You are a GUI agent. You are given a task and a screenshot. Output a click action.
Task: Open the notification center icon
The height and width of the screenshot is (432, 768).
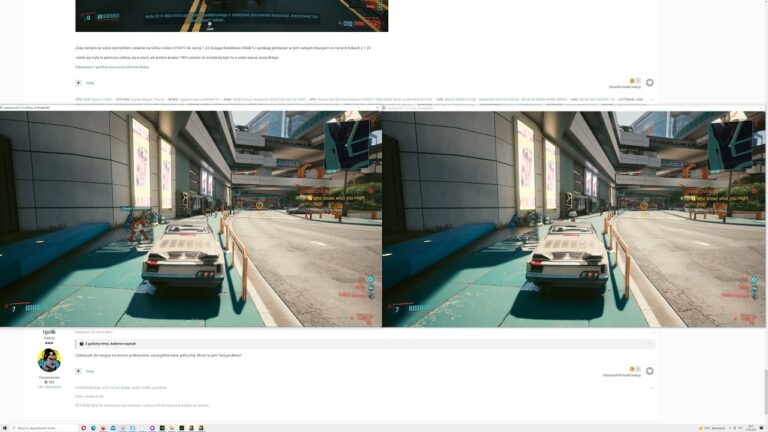pyautogui.click(x=762, y=428)
